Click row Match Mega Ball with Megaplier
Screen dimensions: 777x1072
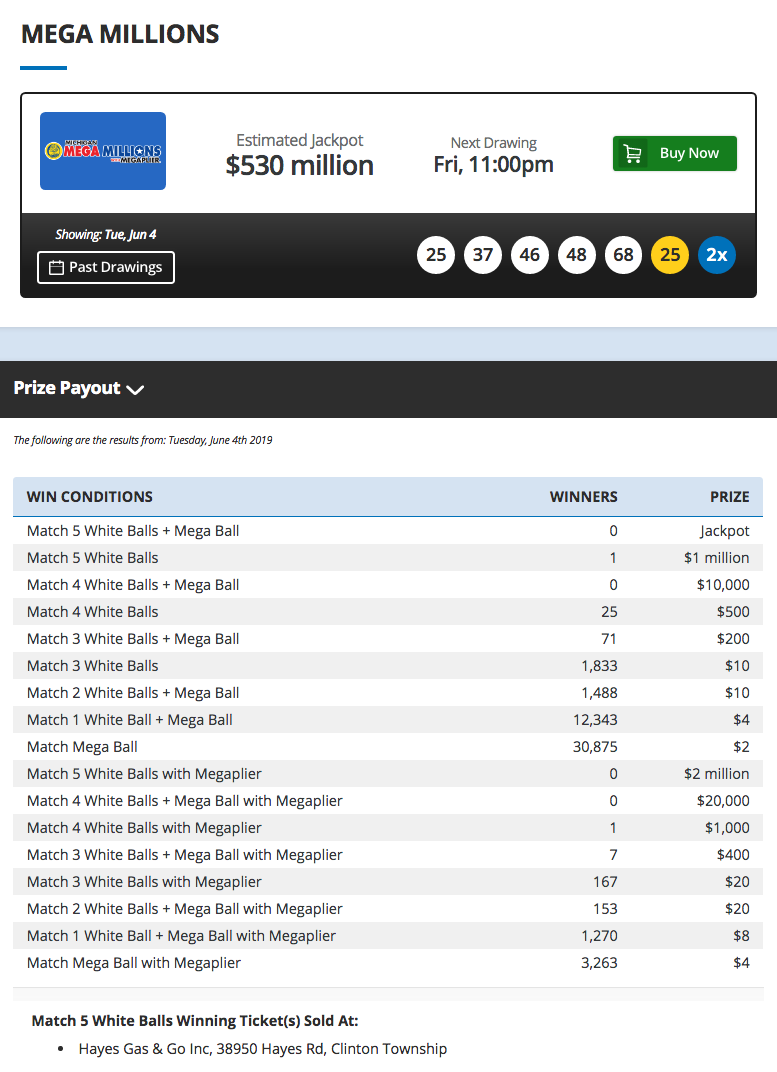388,963
